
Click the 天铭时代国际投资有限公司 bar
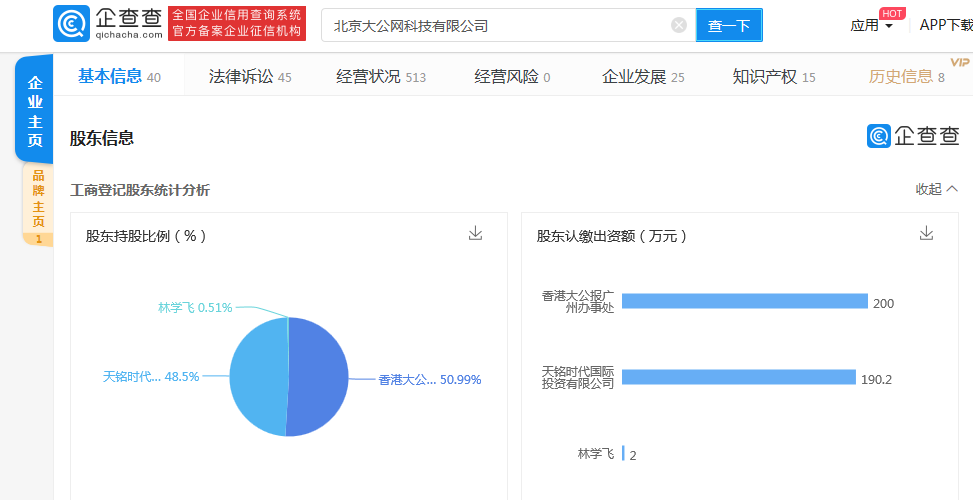point(739,377)
